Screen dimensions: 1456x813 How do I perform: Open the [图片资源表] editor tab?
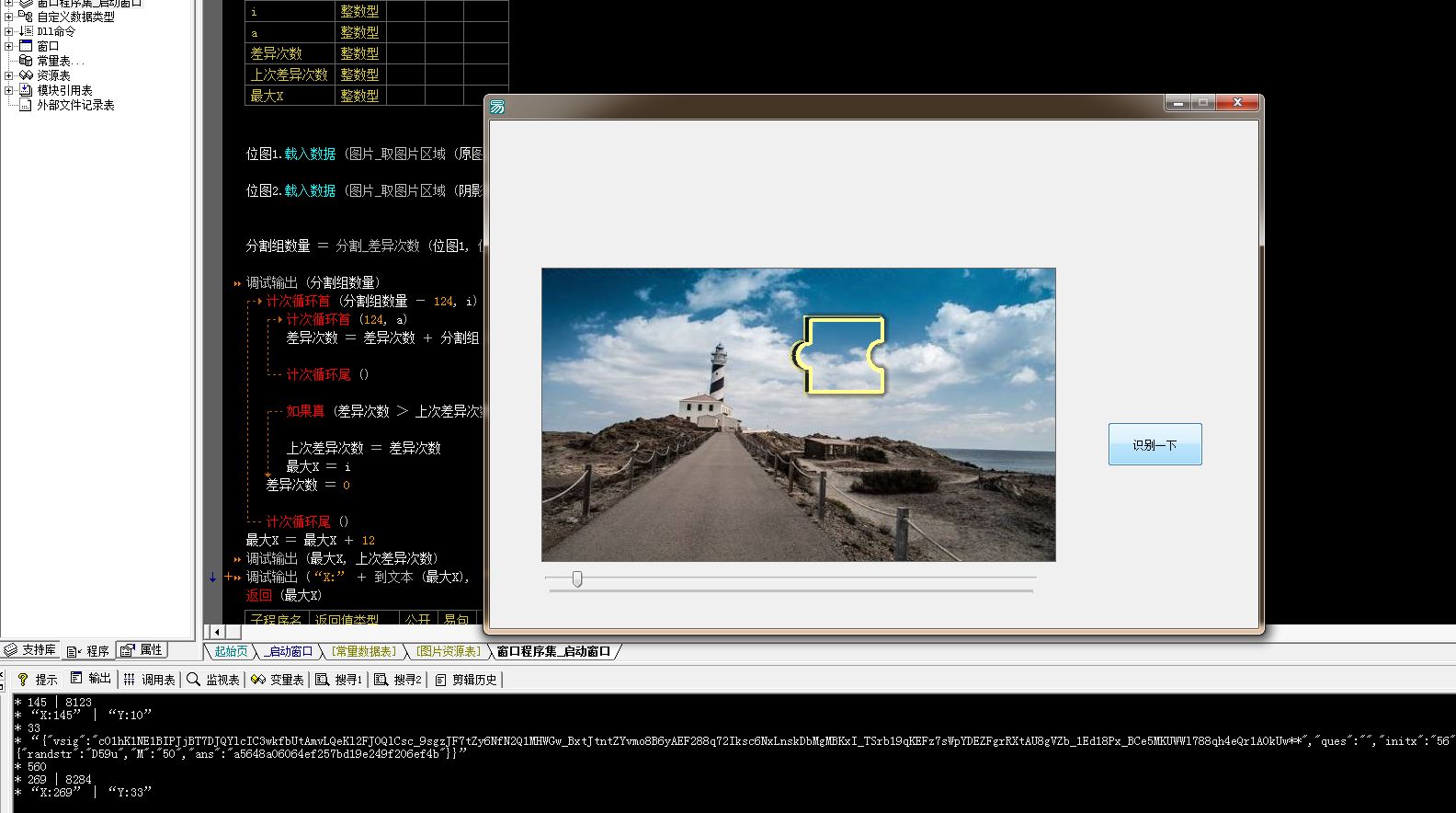[x=448, y=651]
